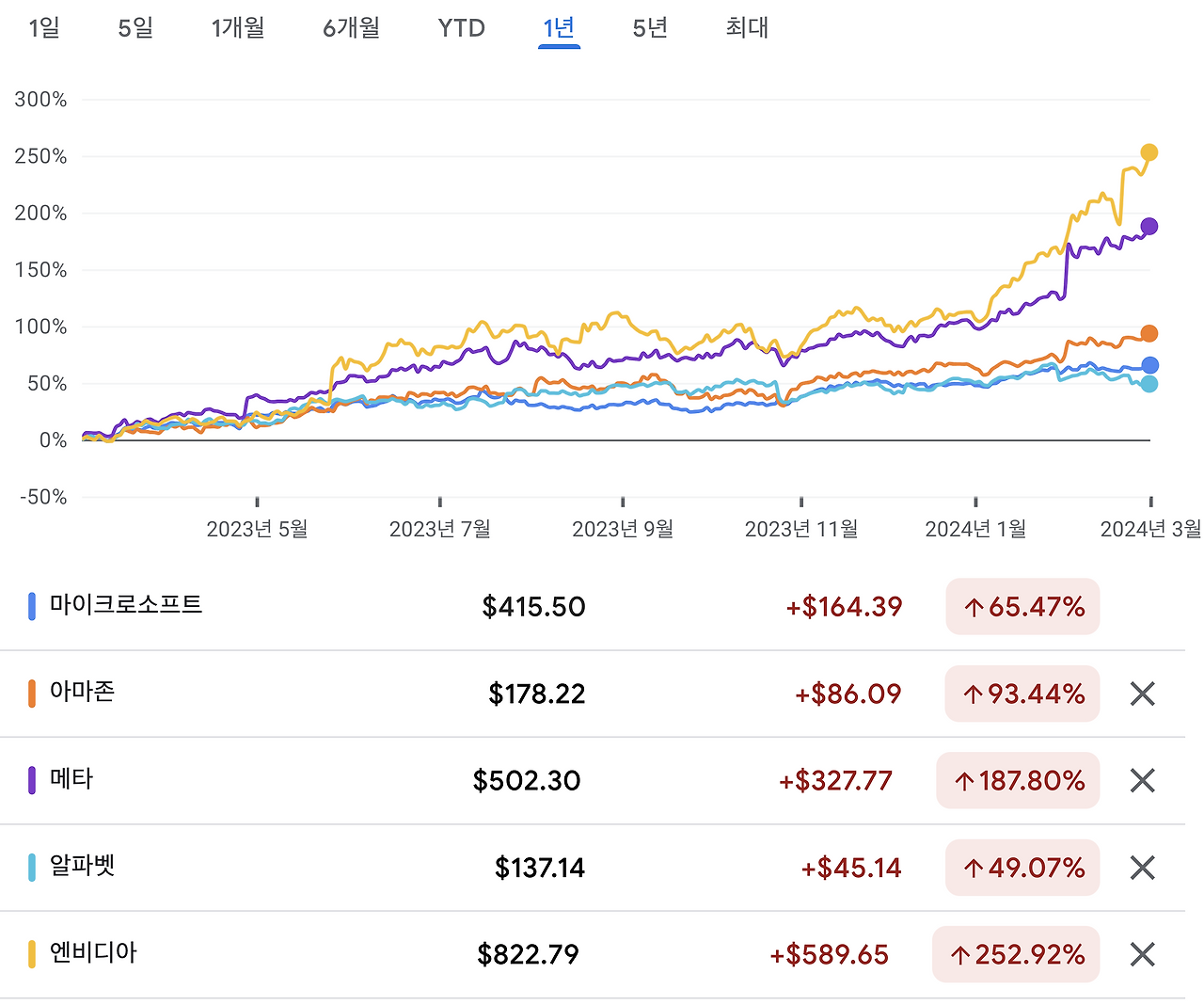Click the 300% y-axis label
The width and height of the screenshot is (1204, 1005).
coord(40,100)
